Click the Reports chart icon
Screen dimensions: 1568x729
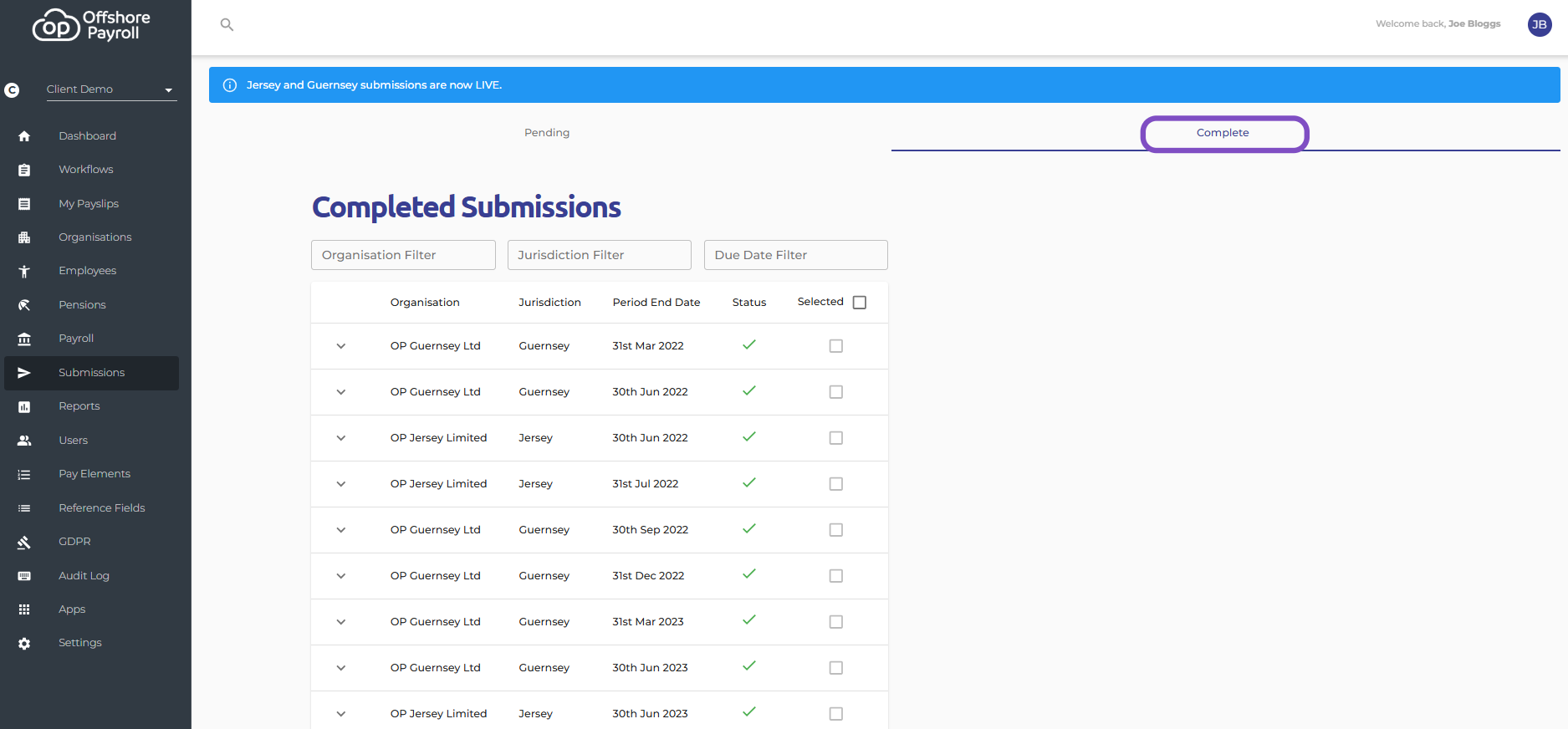coord(24,406)
